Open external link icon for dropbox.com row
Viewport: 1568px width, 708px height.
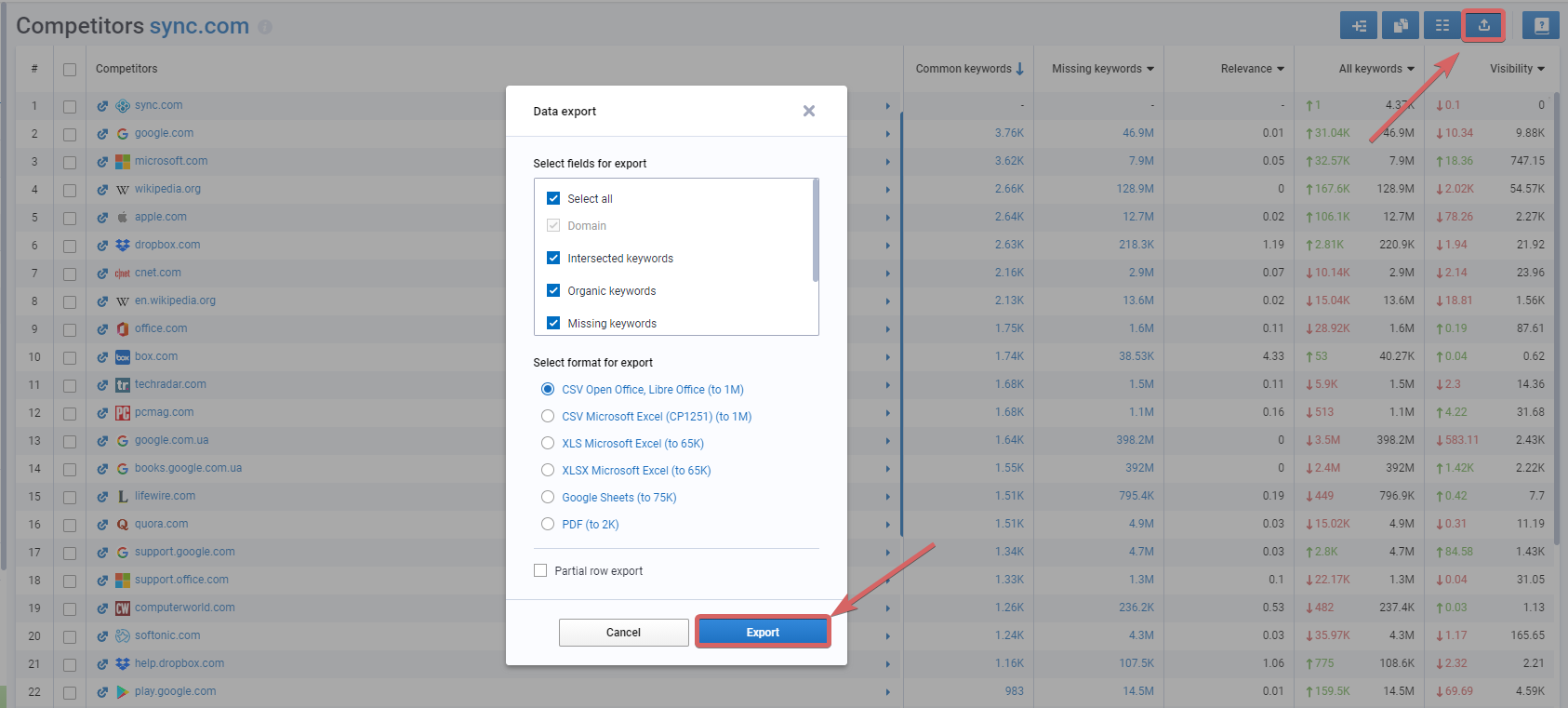click(x=102, y=246)
